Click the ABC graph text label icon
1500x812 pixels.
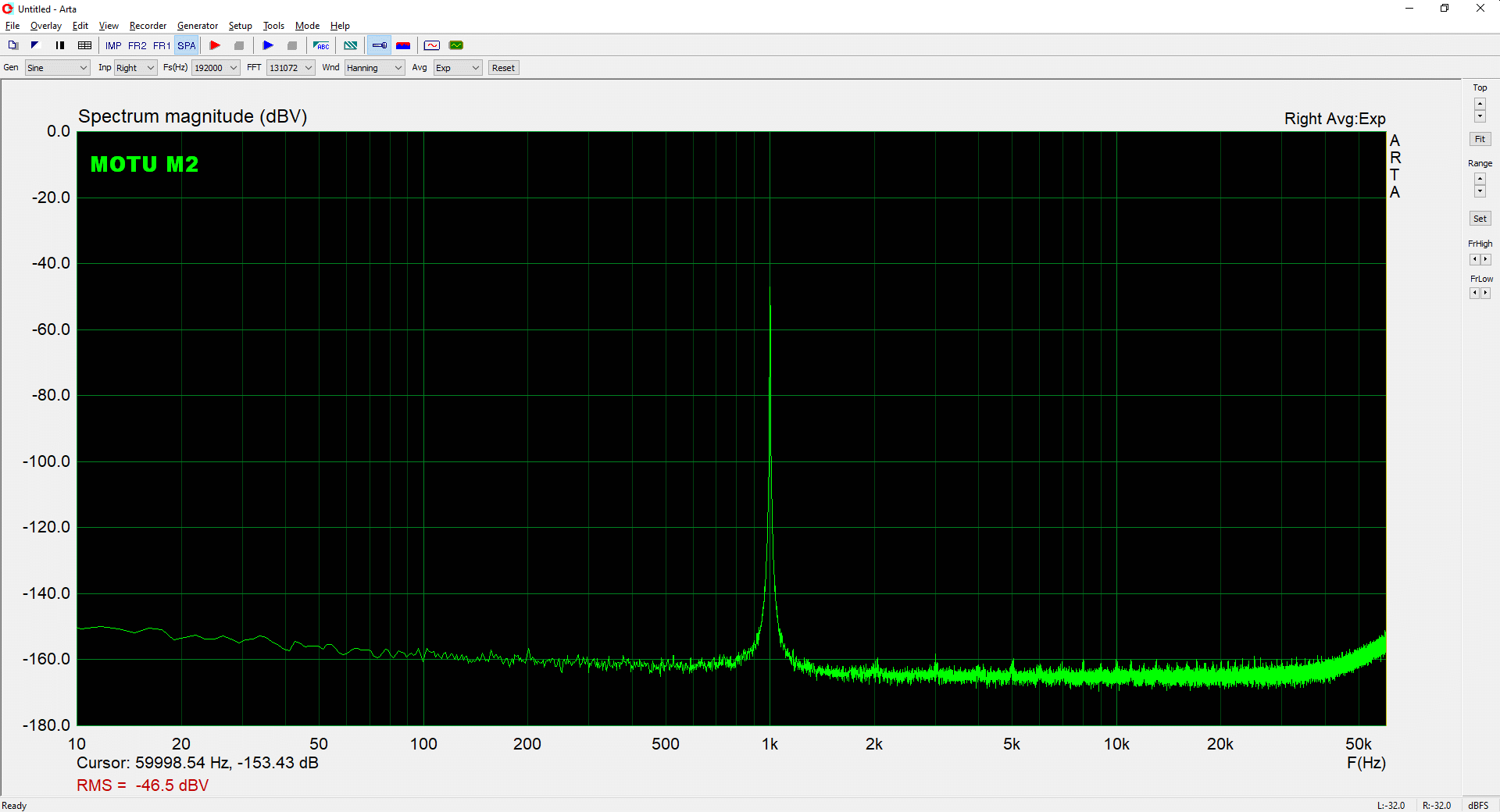(321, 45)
